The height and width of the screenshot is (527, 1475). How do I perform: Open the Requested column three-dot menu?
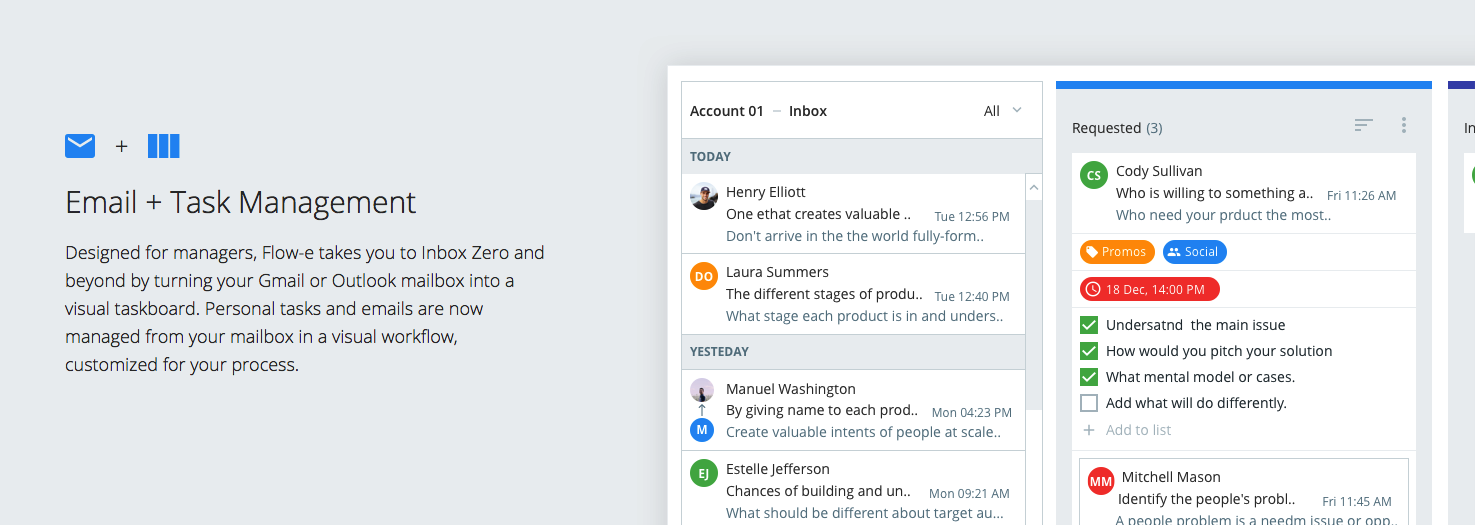point(1404,125)
